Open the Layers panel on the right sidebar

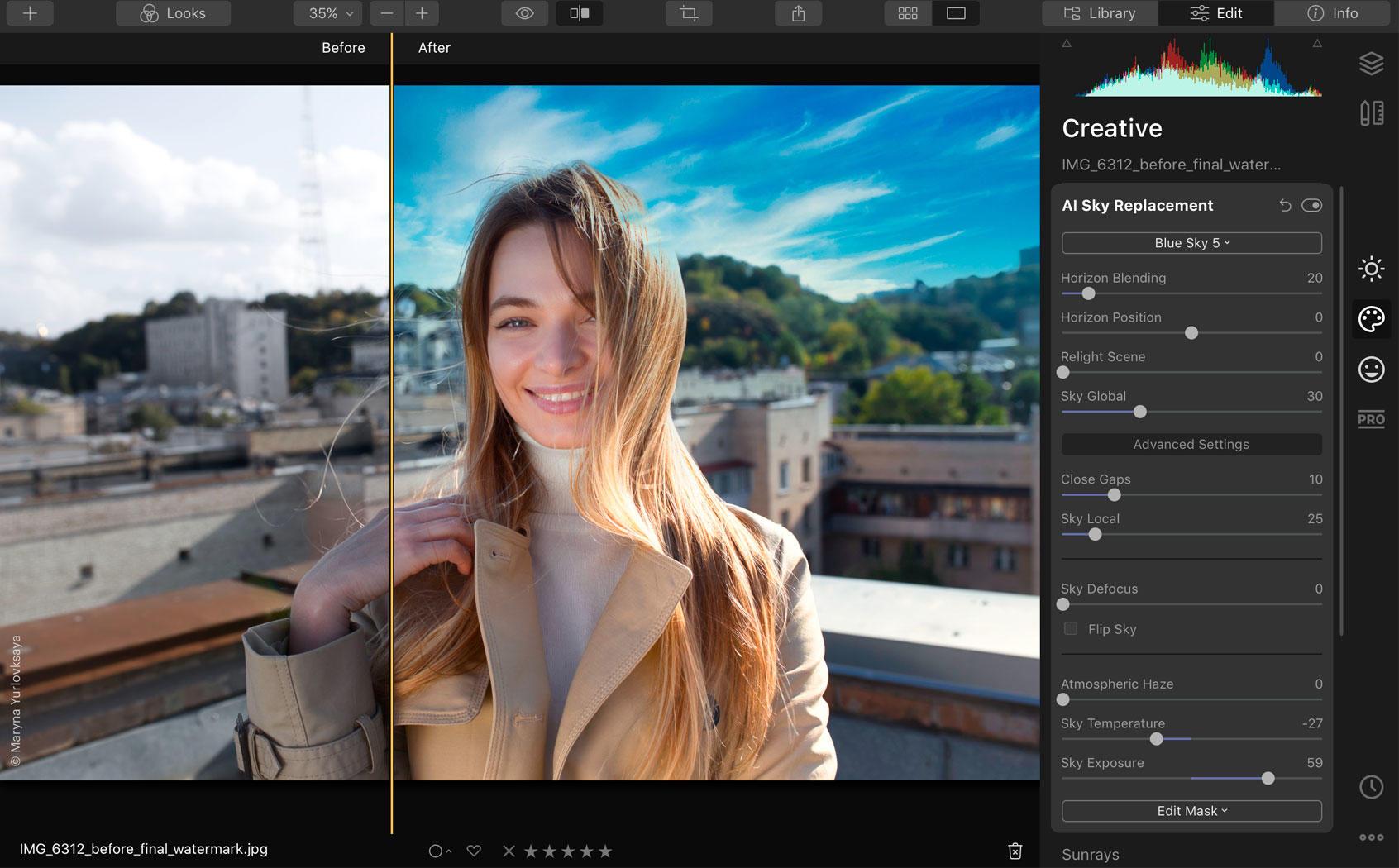(1371, 62)
